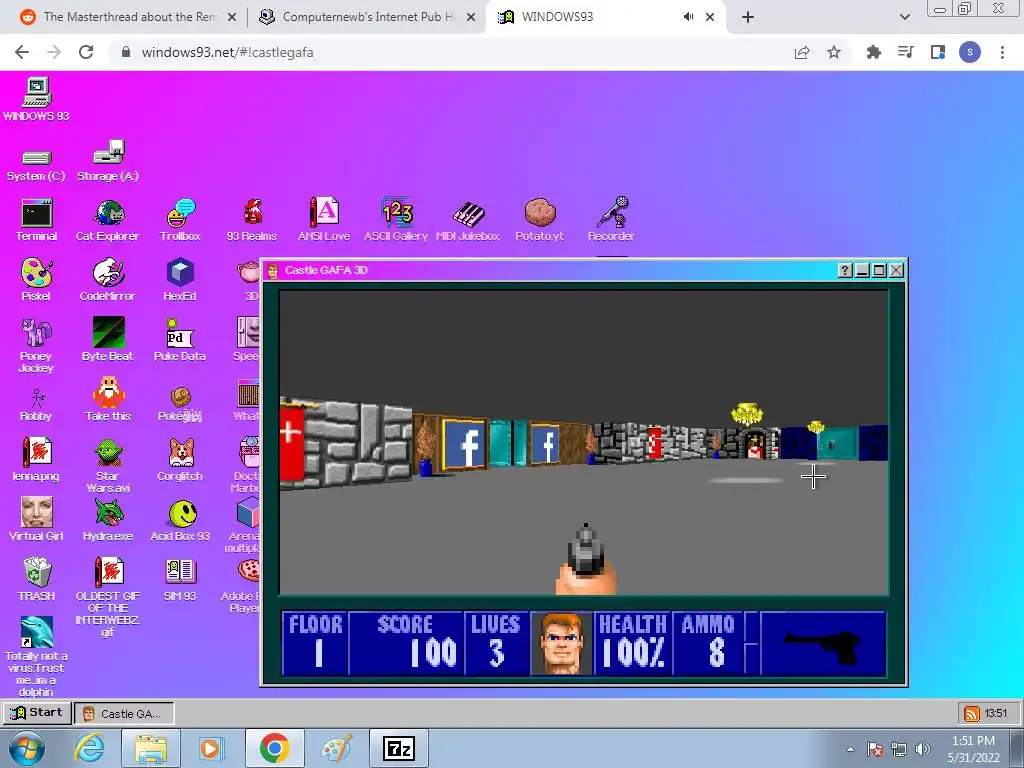Open Cat Explorer icon
The height and width of the screenshot is (768, 1024).
point(108,219)
